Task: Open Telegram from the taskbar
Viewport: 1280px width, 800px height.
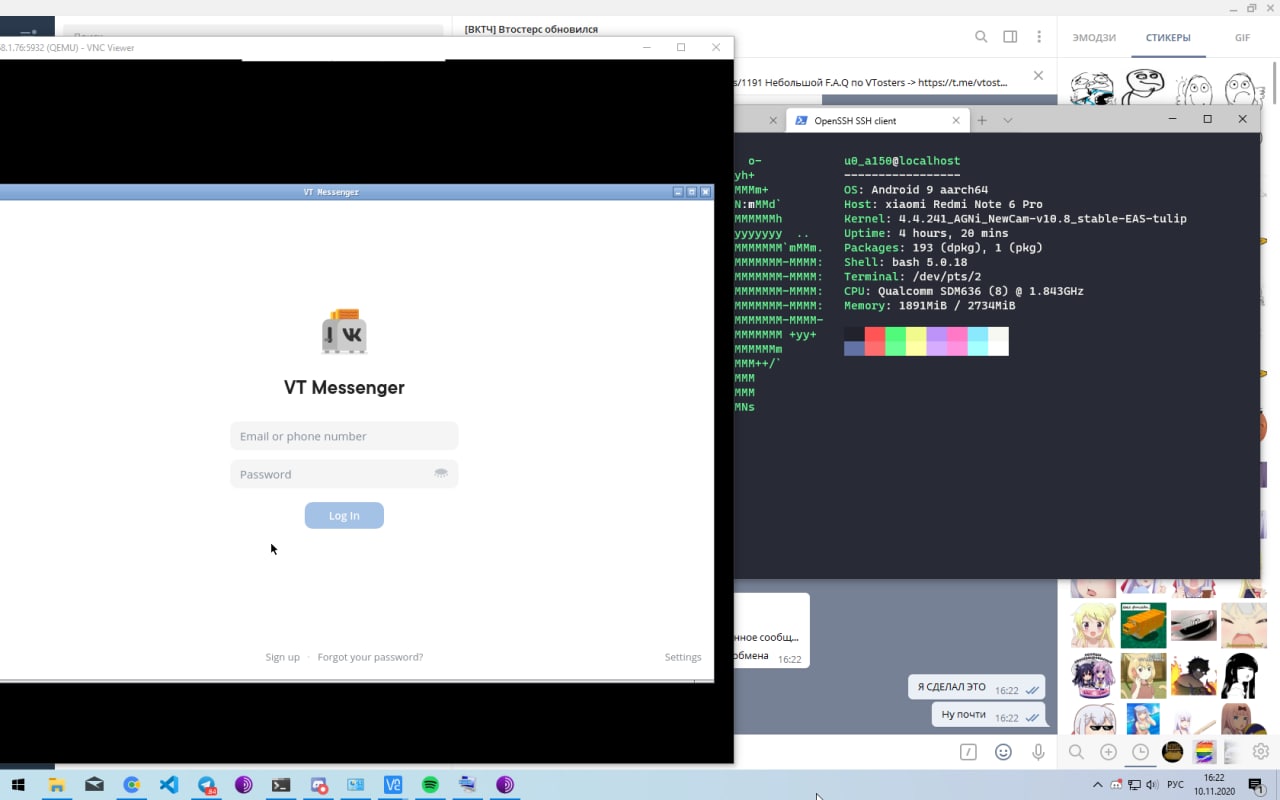Action: point(207,785)
